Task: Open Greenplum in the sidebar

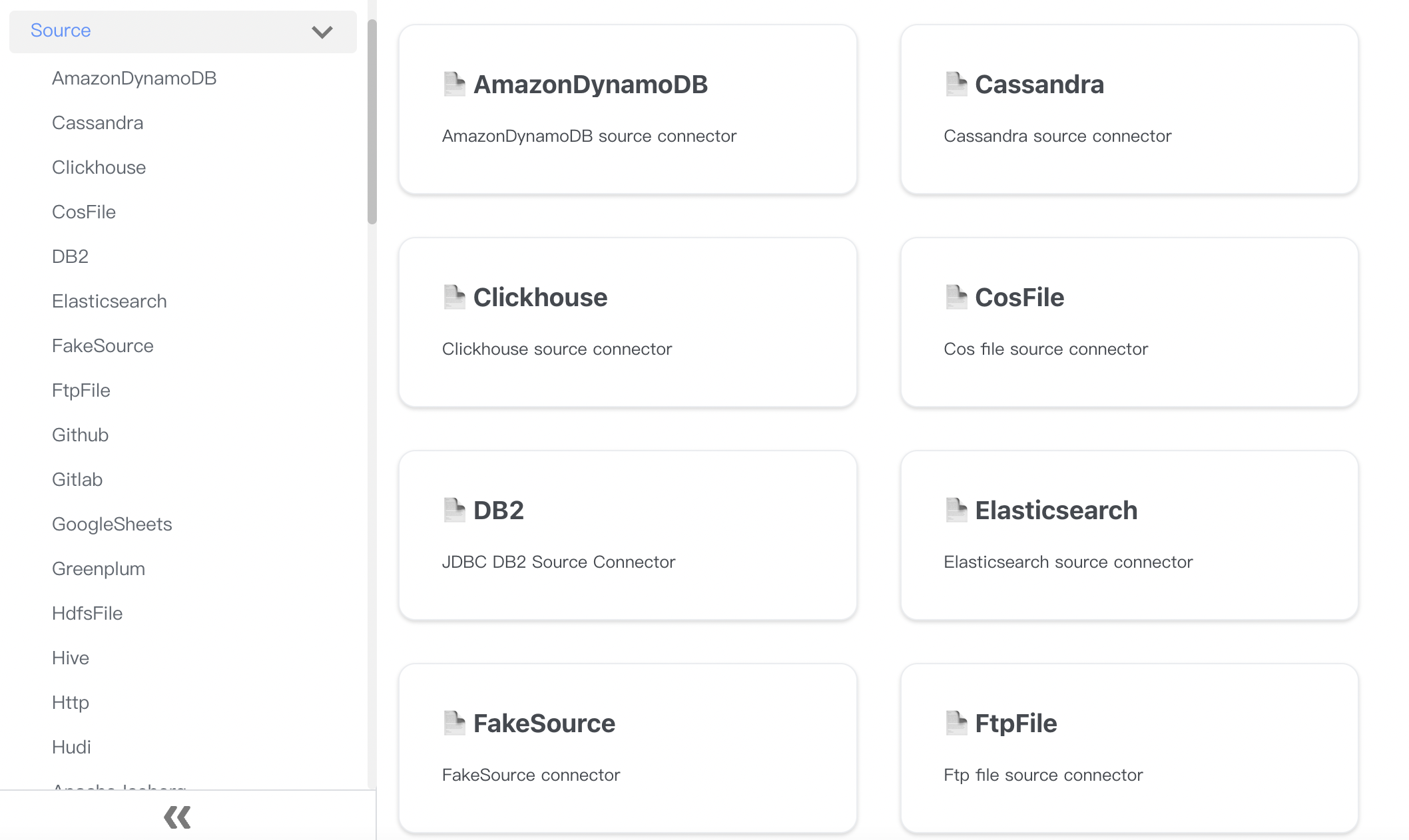Action: click(x=99, y=568)
